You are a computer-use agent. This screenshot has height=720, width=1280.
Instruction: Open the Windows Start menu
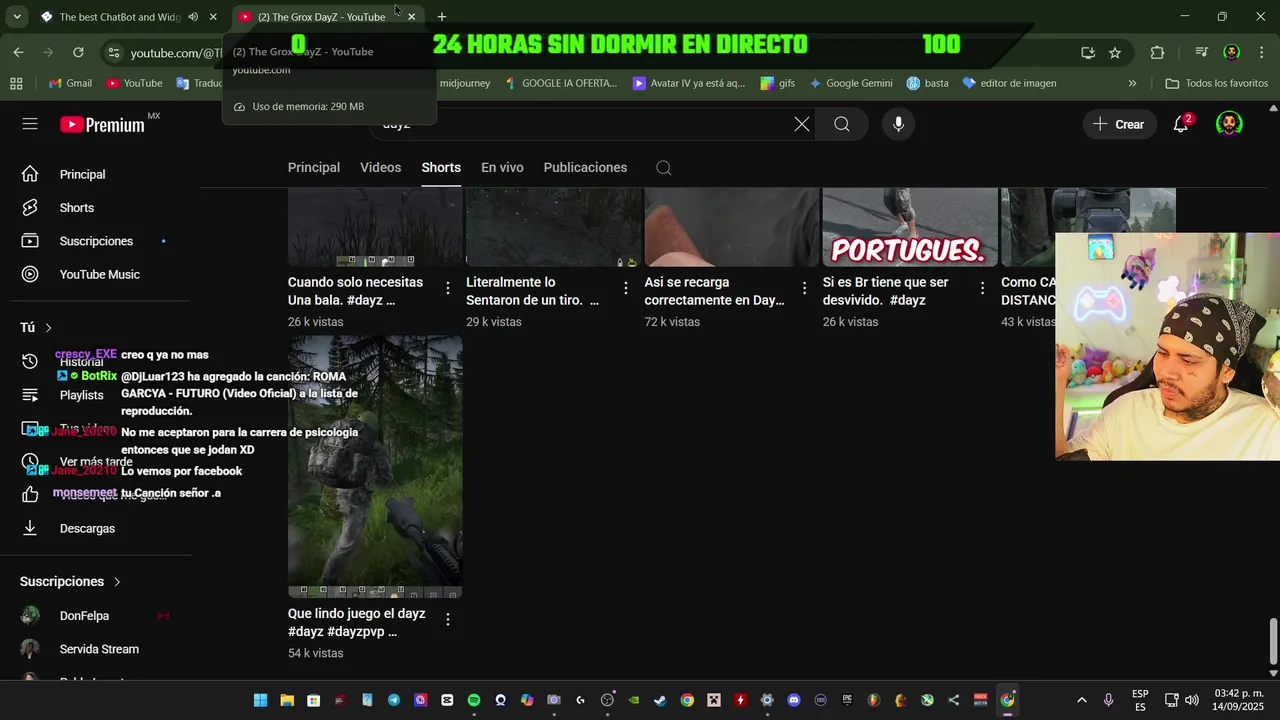point(260,700)
